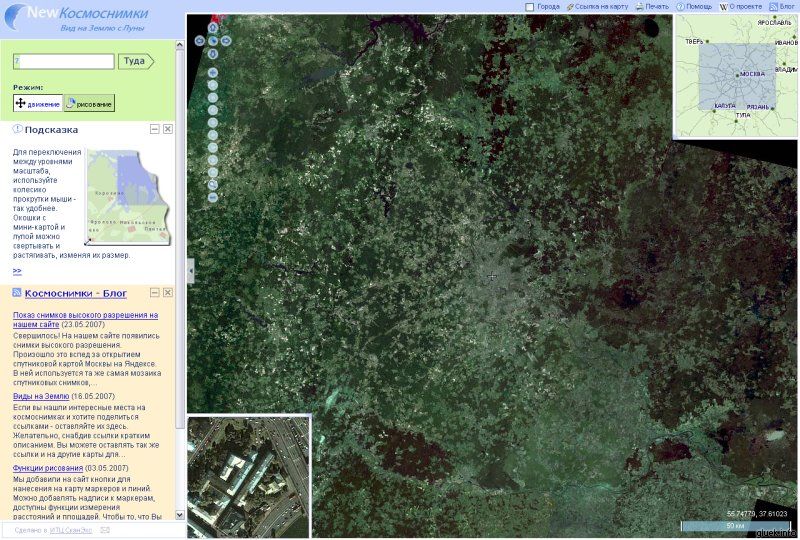The width and height of the screenshot is (800, 540).
Task: Pan the map up with the arrow
Action: point(213,28)
